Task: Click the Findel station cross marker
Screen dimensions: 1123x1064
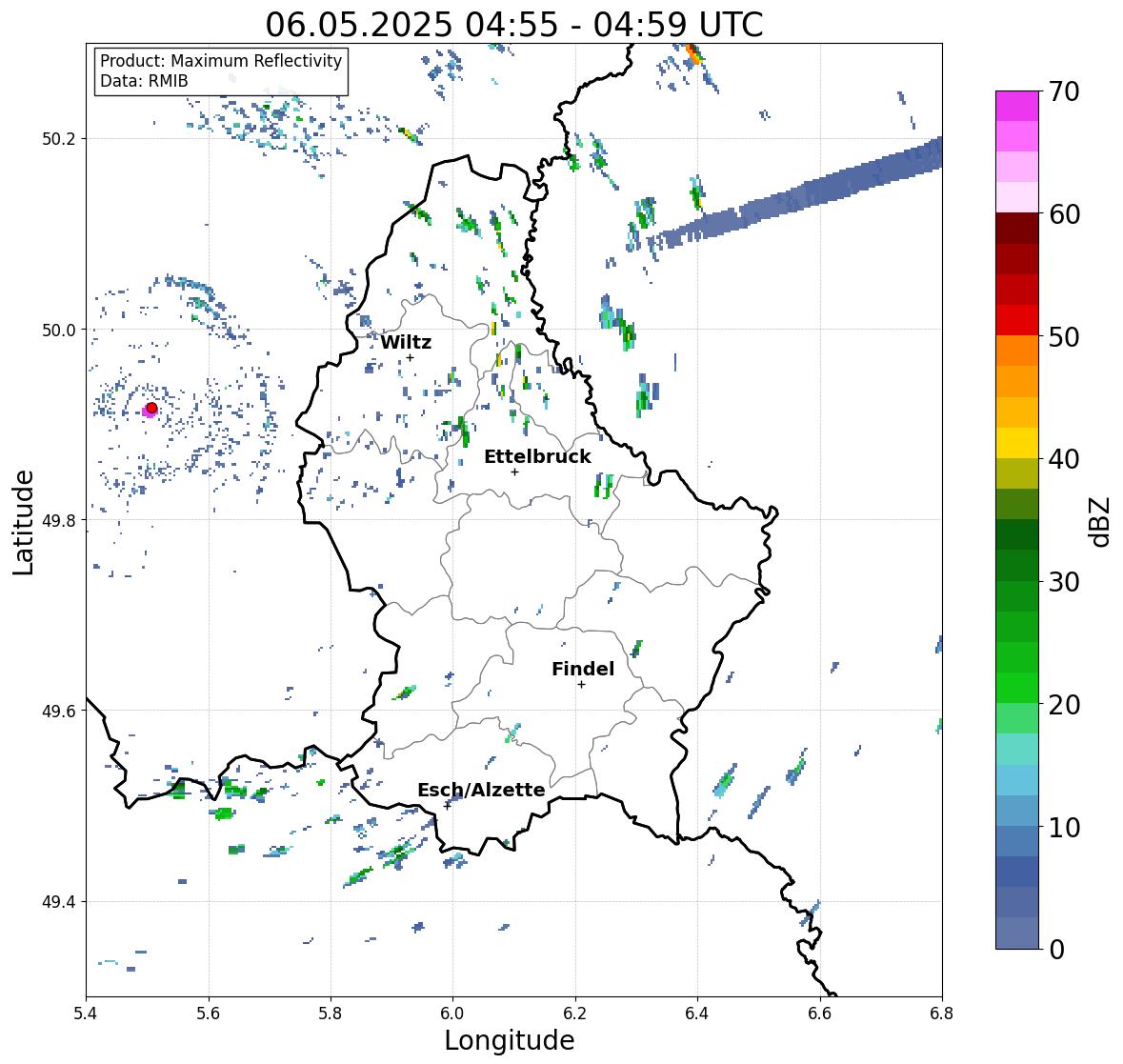Action: [x=581, y=685]
